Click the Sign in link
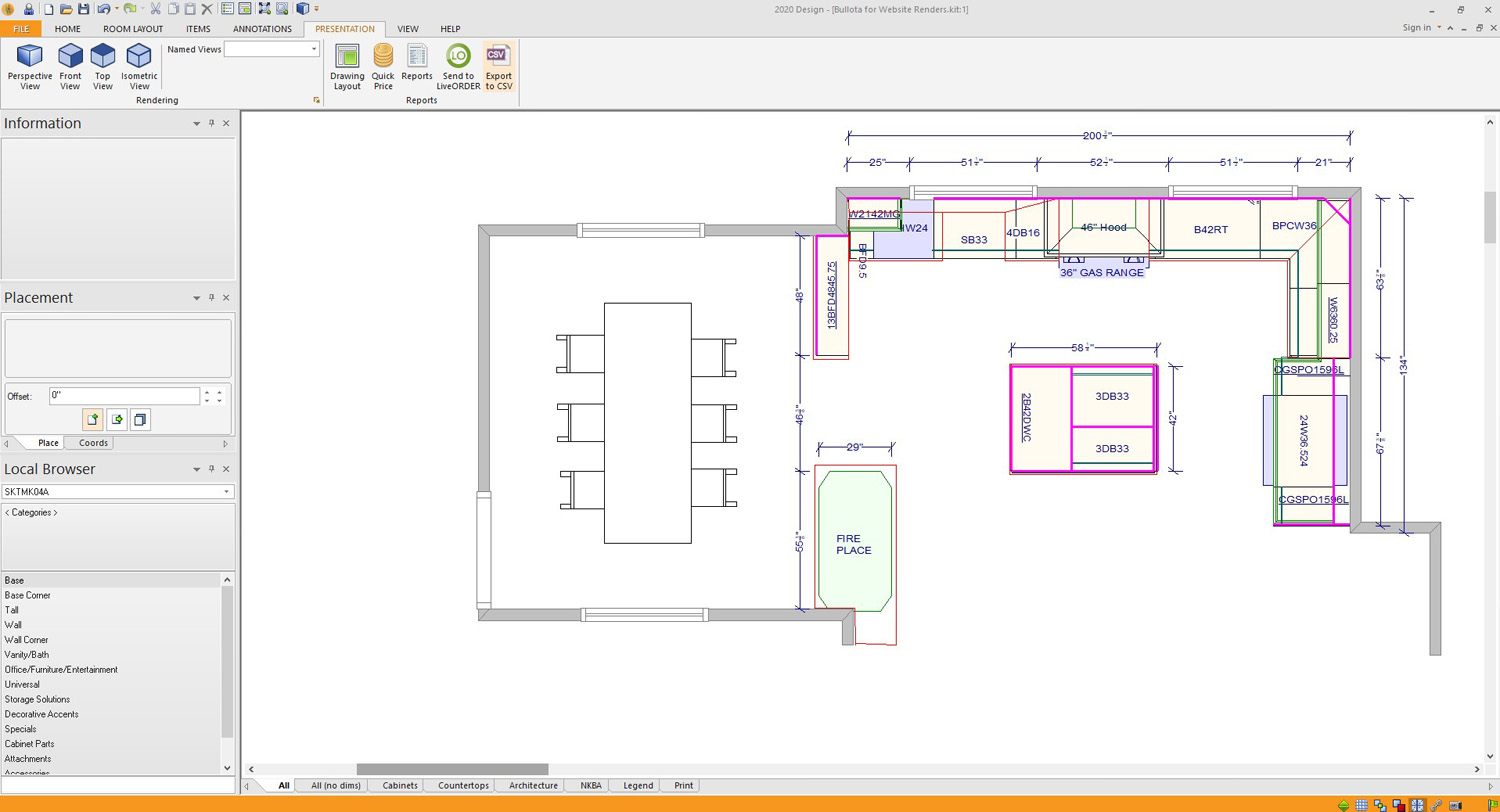 [1416, 28]
